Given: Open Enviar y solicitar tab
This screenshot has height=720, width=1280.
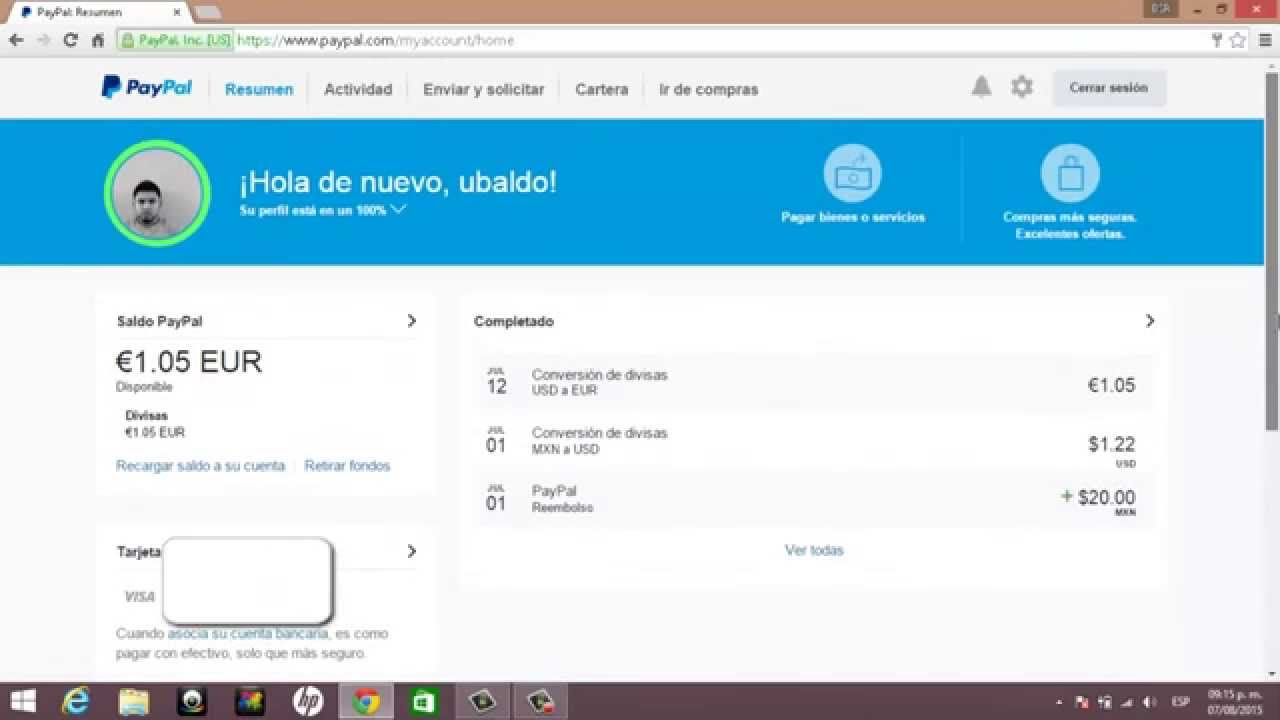Looking at the screenshot, I should tap(484, 89).
